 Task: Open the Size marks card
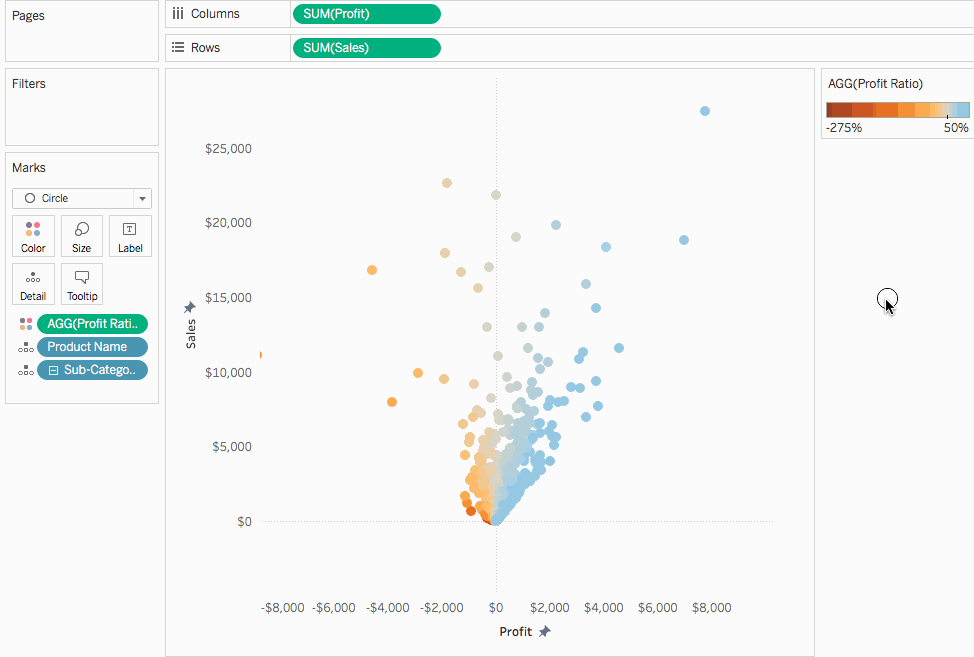click(81, 236)
